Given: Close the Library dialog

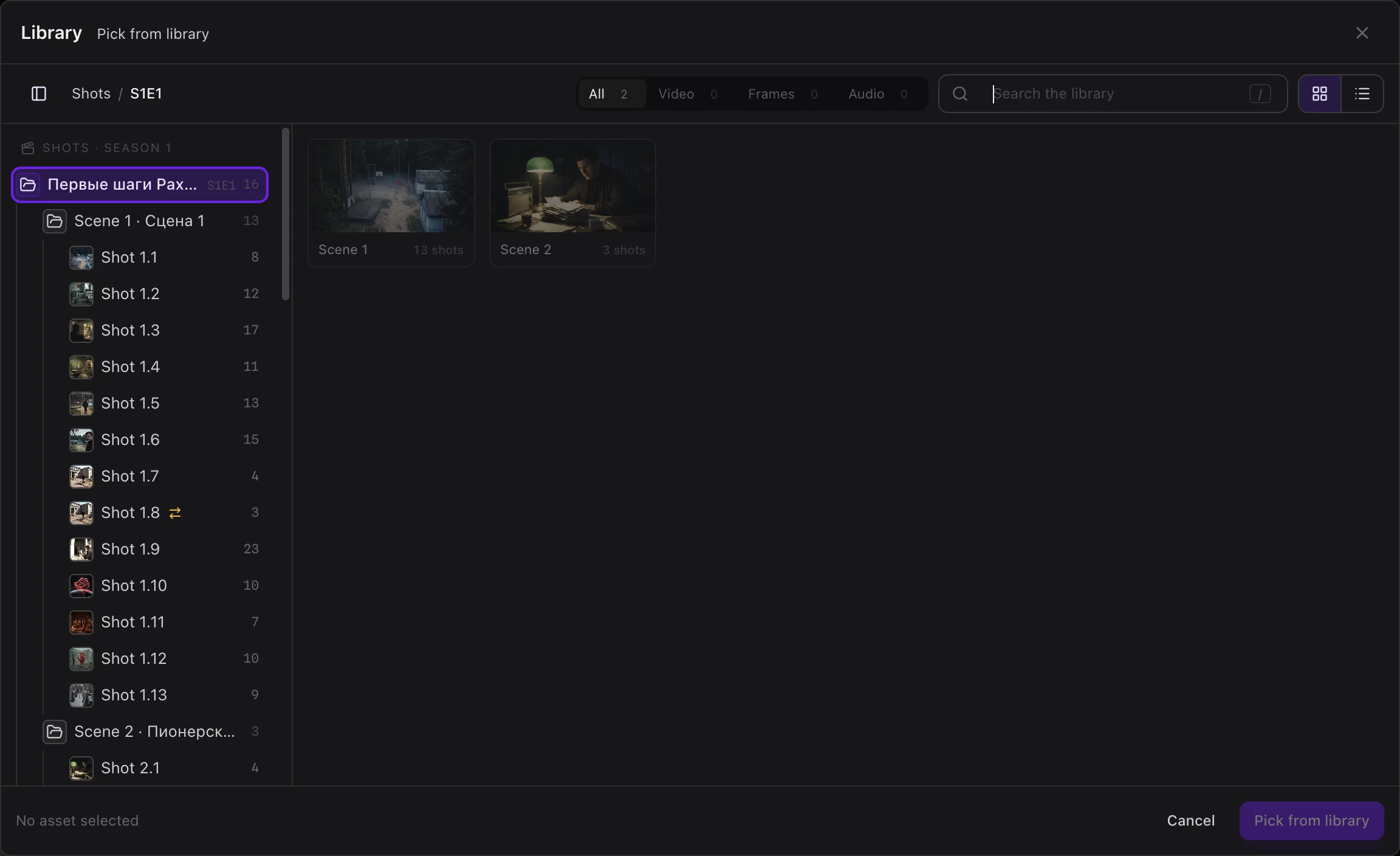Looking at the screenshot, I should click(x=1362, y=33).
